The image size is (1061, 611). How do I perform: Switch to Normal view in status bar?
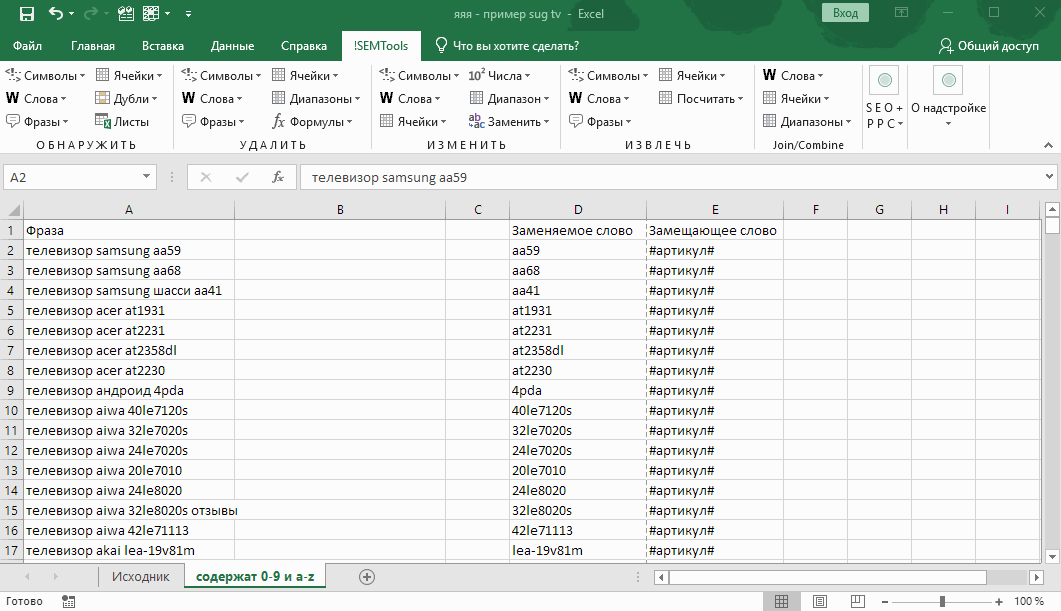782,601
